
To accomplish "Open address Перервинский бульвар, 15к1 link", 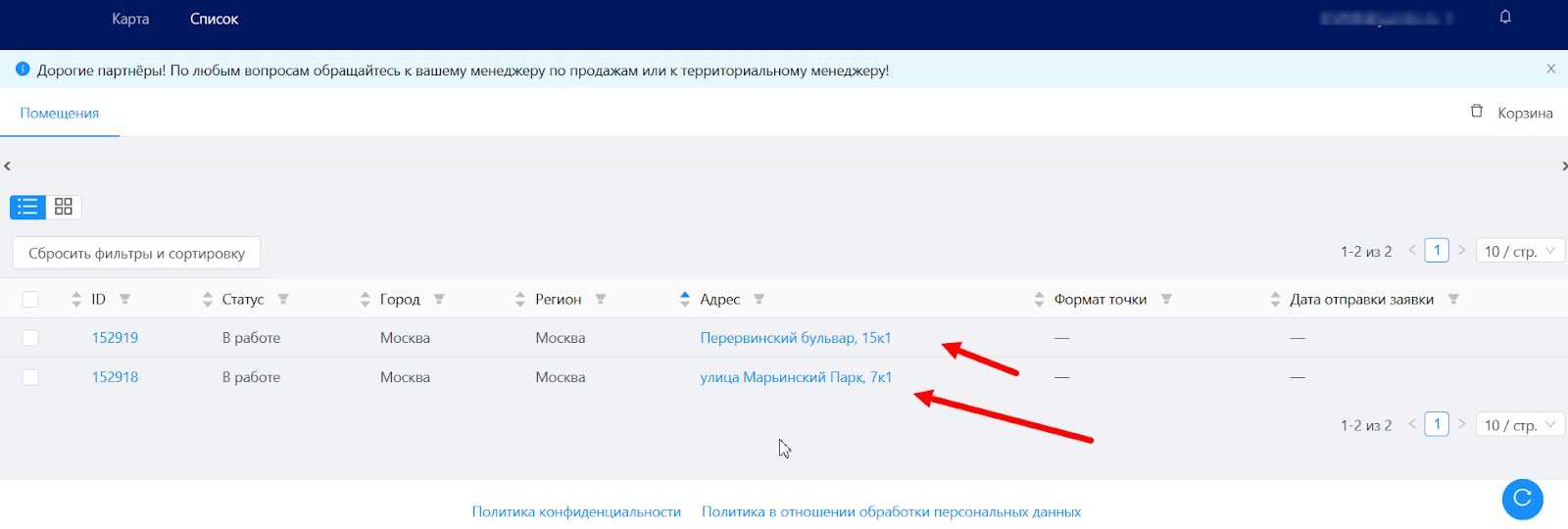I will 795,338.
